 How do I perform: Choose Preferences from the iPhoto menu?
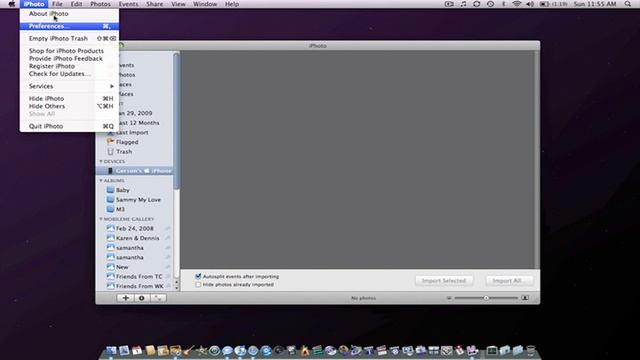(x=69, y=26)
